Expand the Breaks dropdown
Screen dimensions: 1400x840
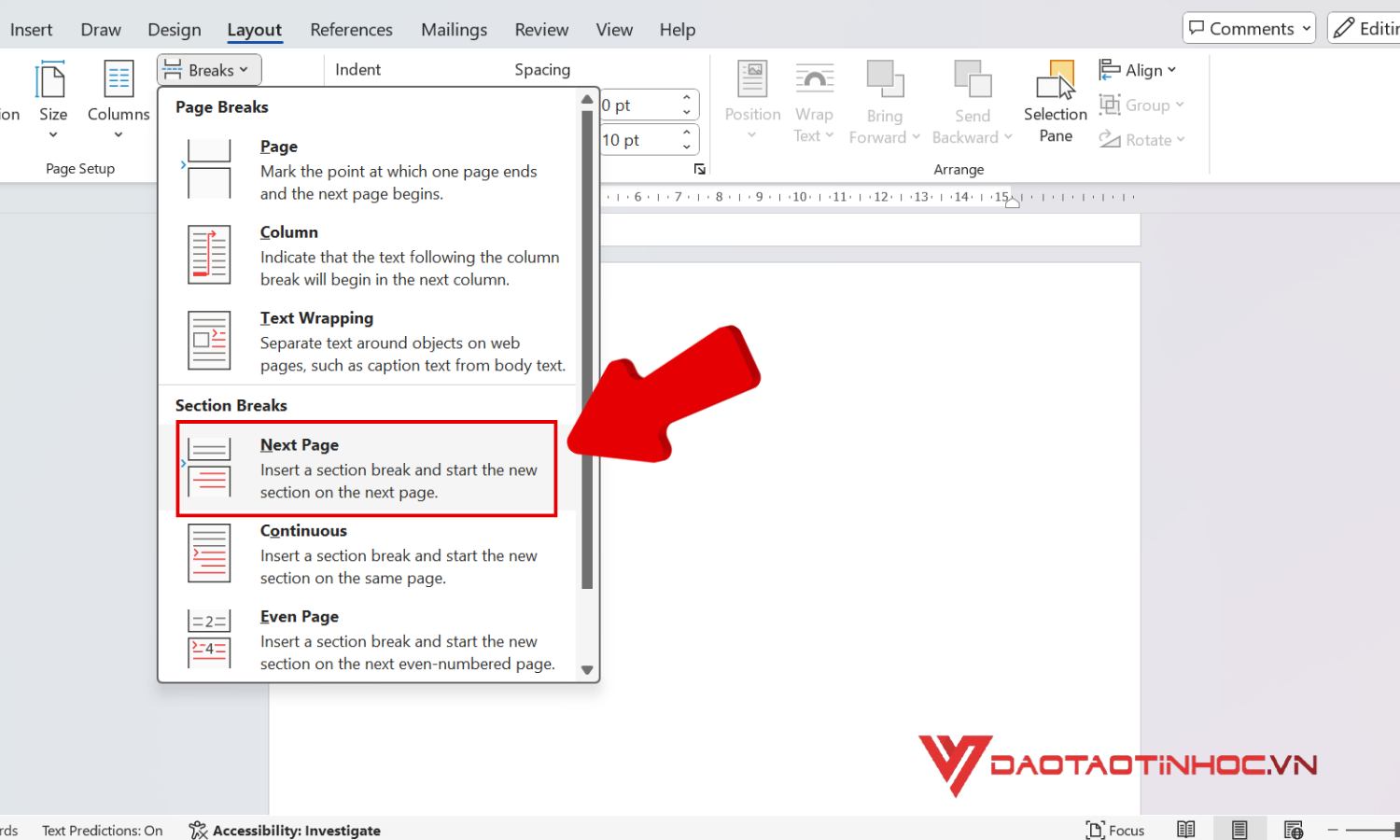coord(209,70)
